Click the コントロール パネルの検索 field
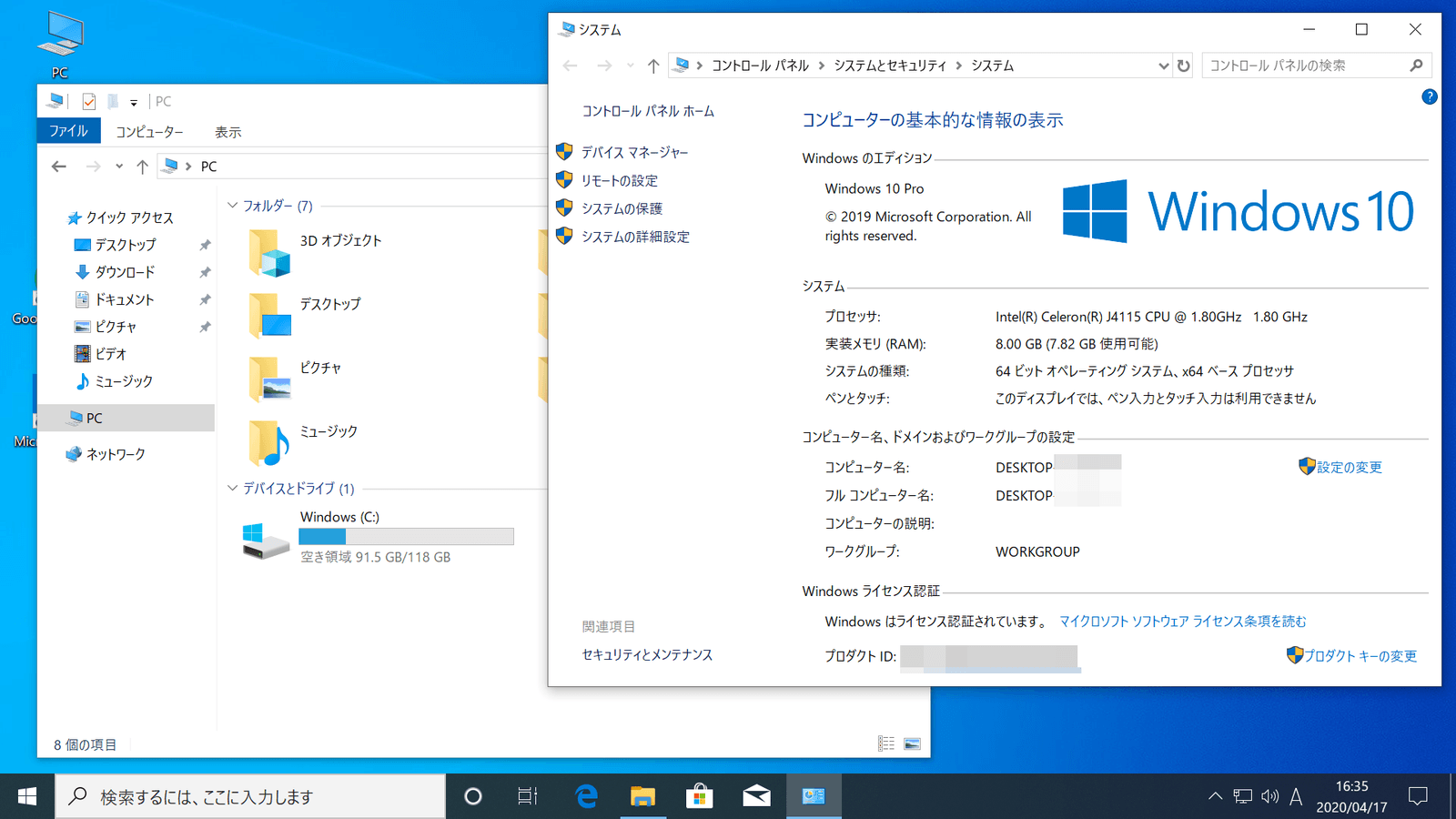This screenshot has height=819, width=1456. pyautogui.click(x=1306, y=66)
